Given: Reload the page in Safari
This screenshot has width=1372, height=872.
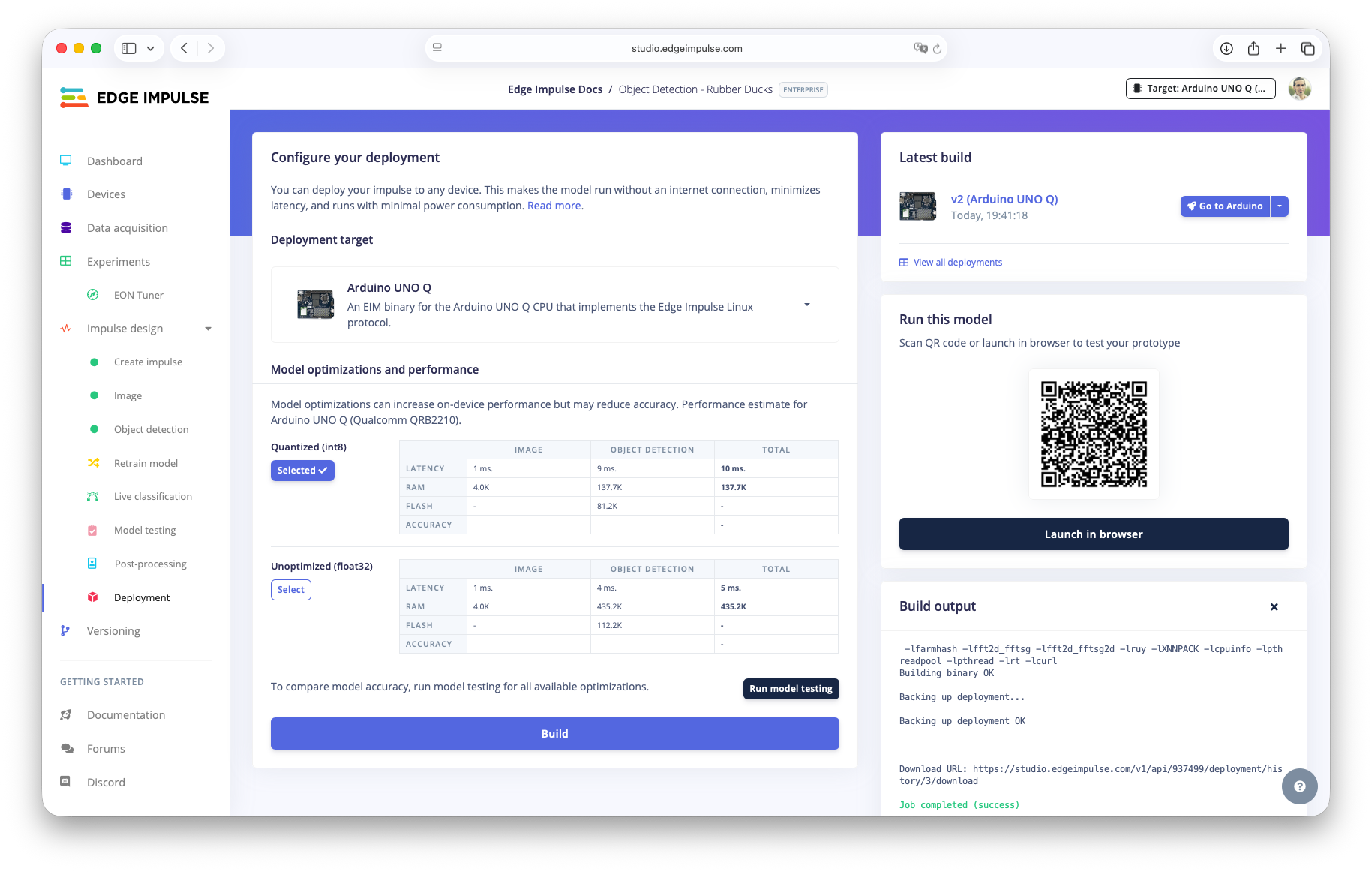Looking at the screenshot, I should point(937,49).
